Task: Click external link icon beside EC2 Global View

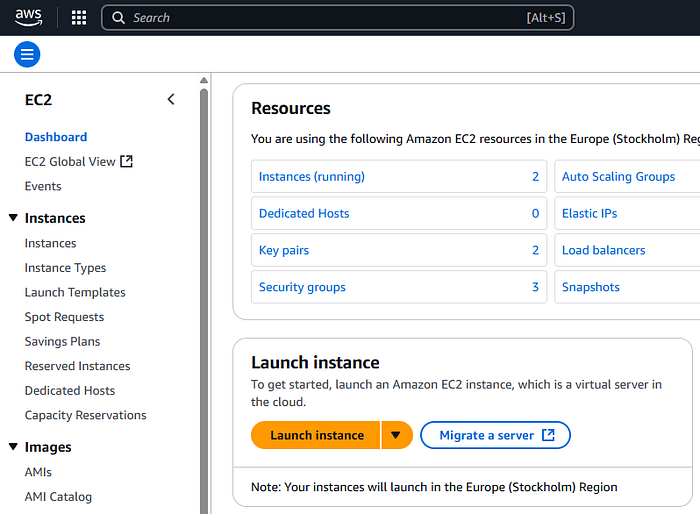Action: coord(127,161)
